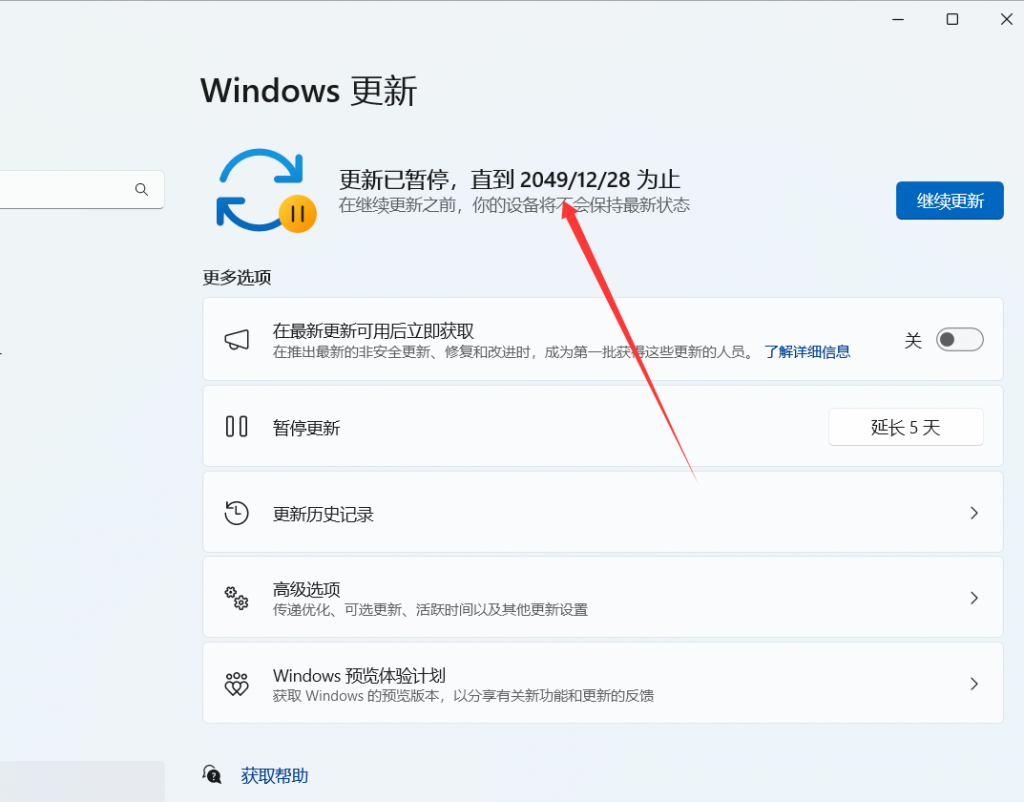The image size is (1024, 802).
Task: Expand 更新历史记录 via its chevron
Action: click(973, 512)
